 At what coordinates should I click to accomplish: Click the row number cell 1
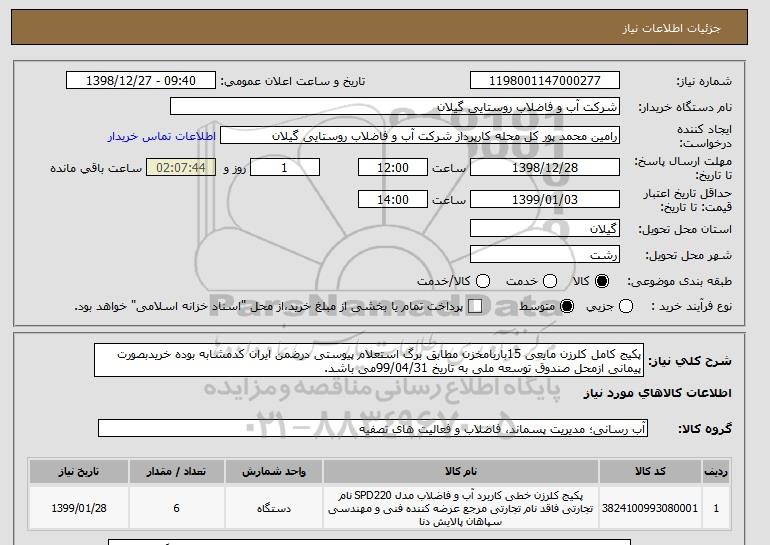coord(716,508)
